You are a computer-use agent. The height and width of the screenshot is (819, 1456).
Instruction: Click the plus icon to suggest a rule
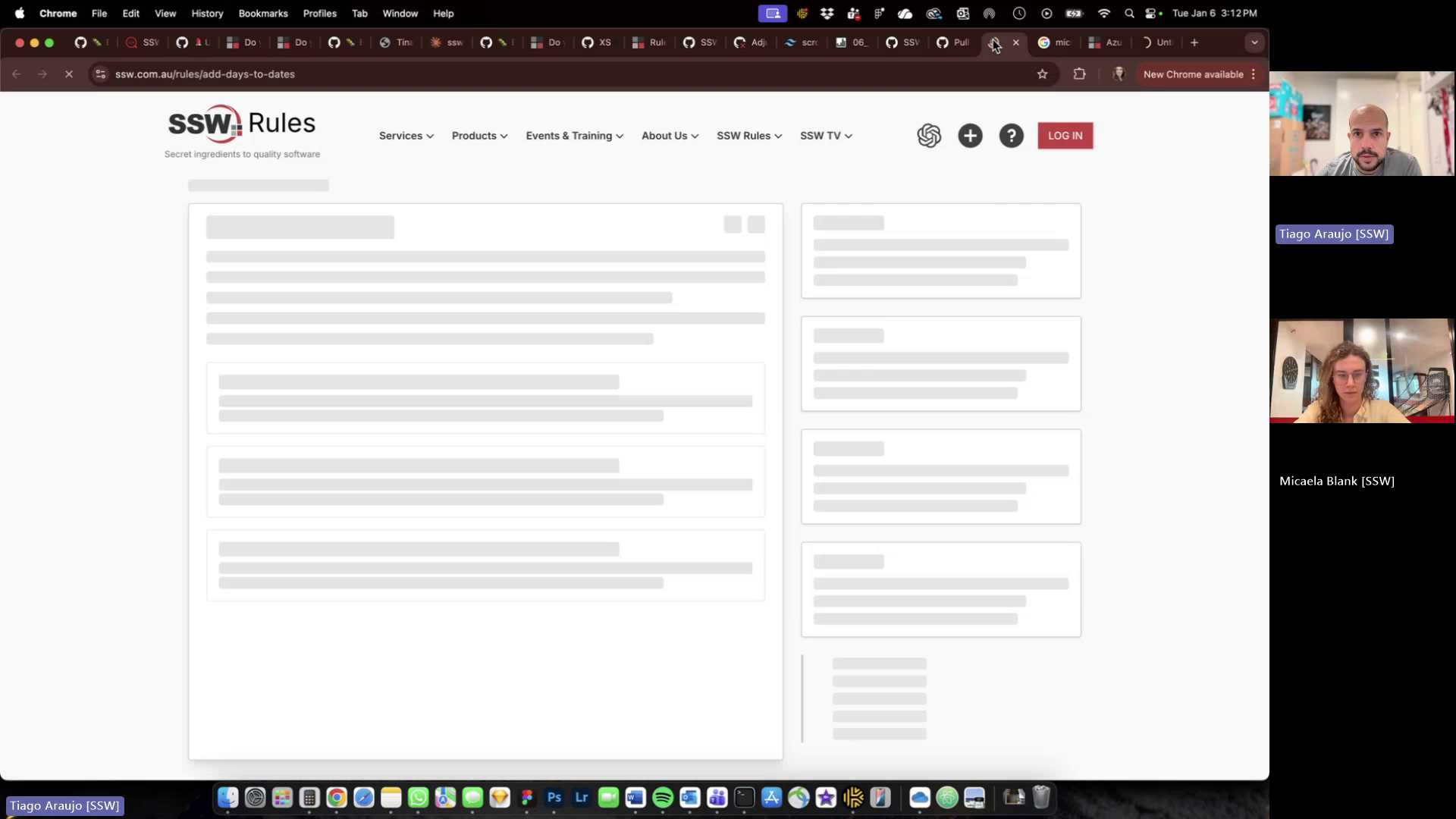tap(971, 135)
